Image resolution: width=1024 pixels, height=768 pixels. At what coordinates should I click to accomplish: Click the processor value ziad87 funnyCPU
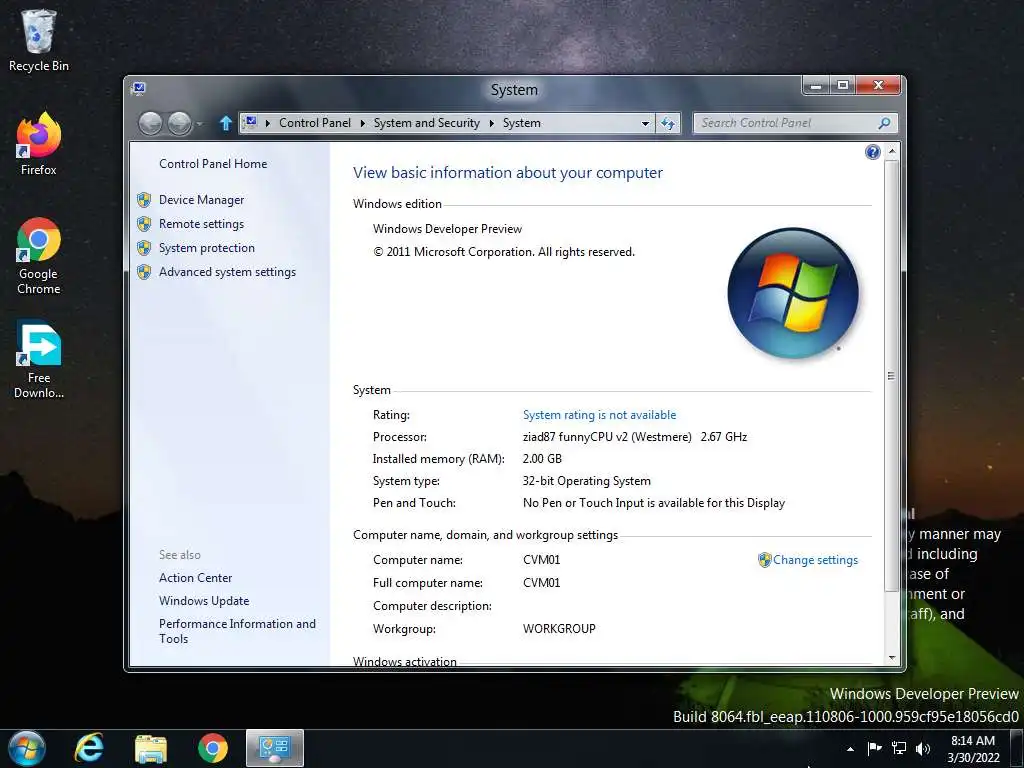pyautogui.click(x=635, y=437)
